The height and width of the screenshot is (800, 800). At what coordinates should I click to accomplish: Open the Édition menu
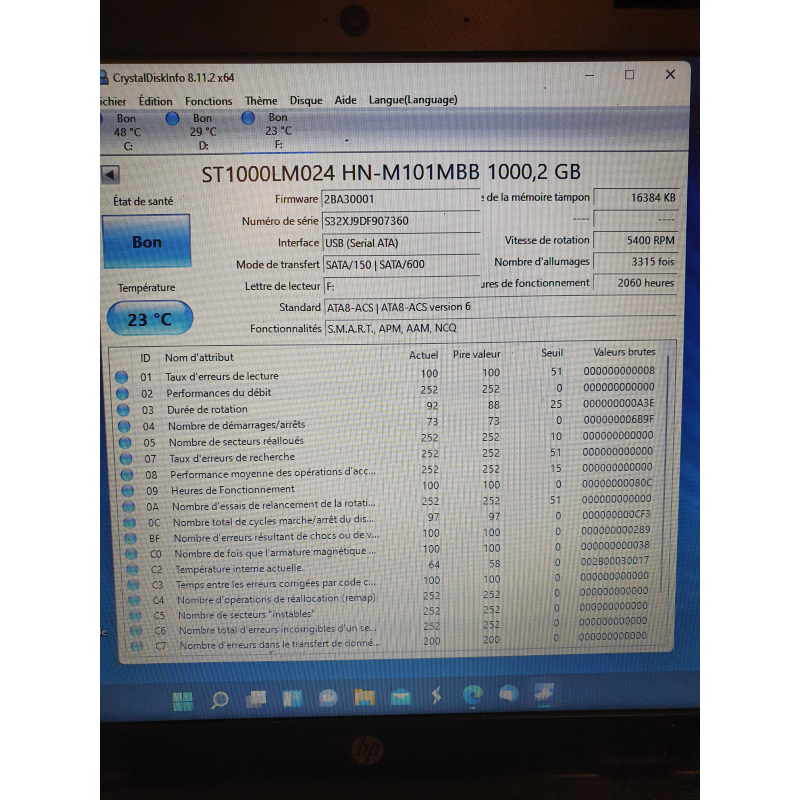click(x=155, y=101)
